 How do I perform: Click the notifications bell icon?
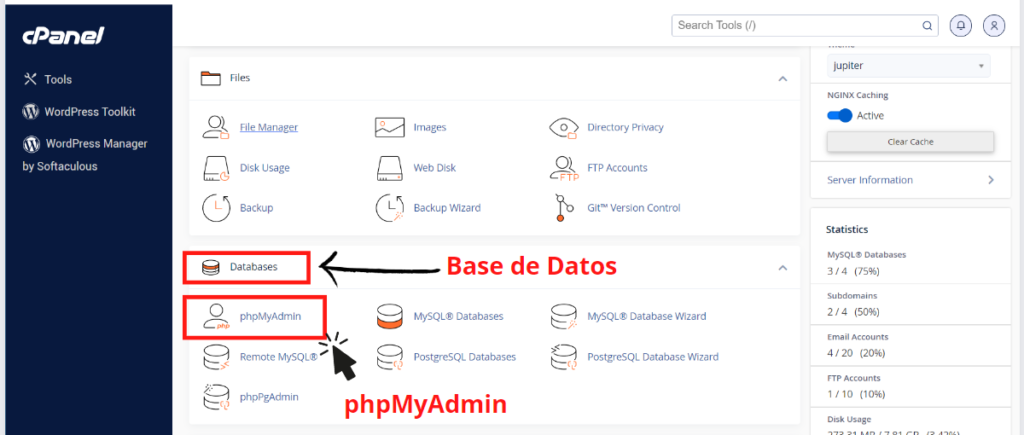point(961,25)
